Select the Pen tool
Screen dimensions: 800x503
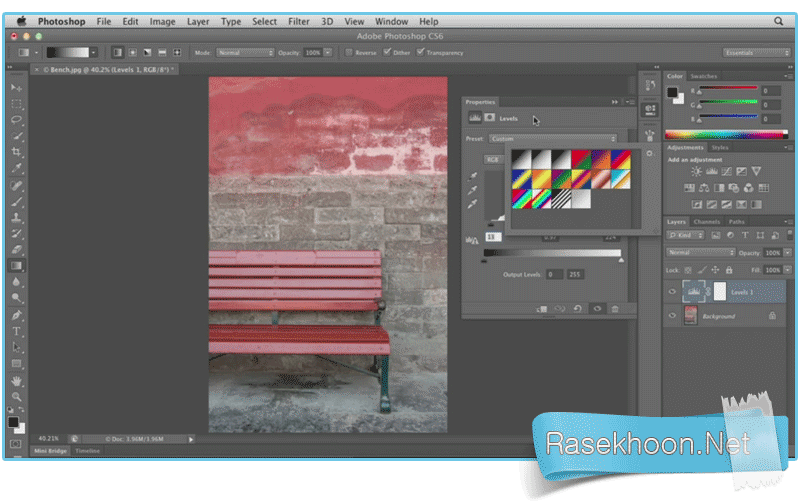[x=16, y=315]
